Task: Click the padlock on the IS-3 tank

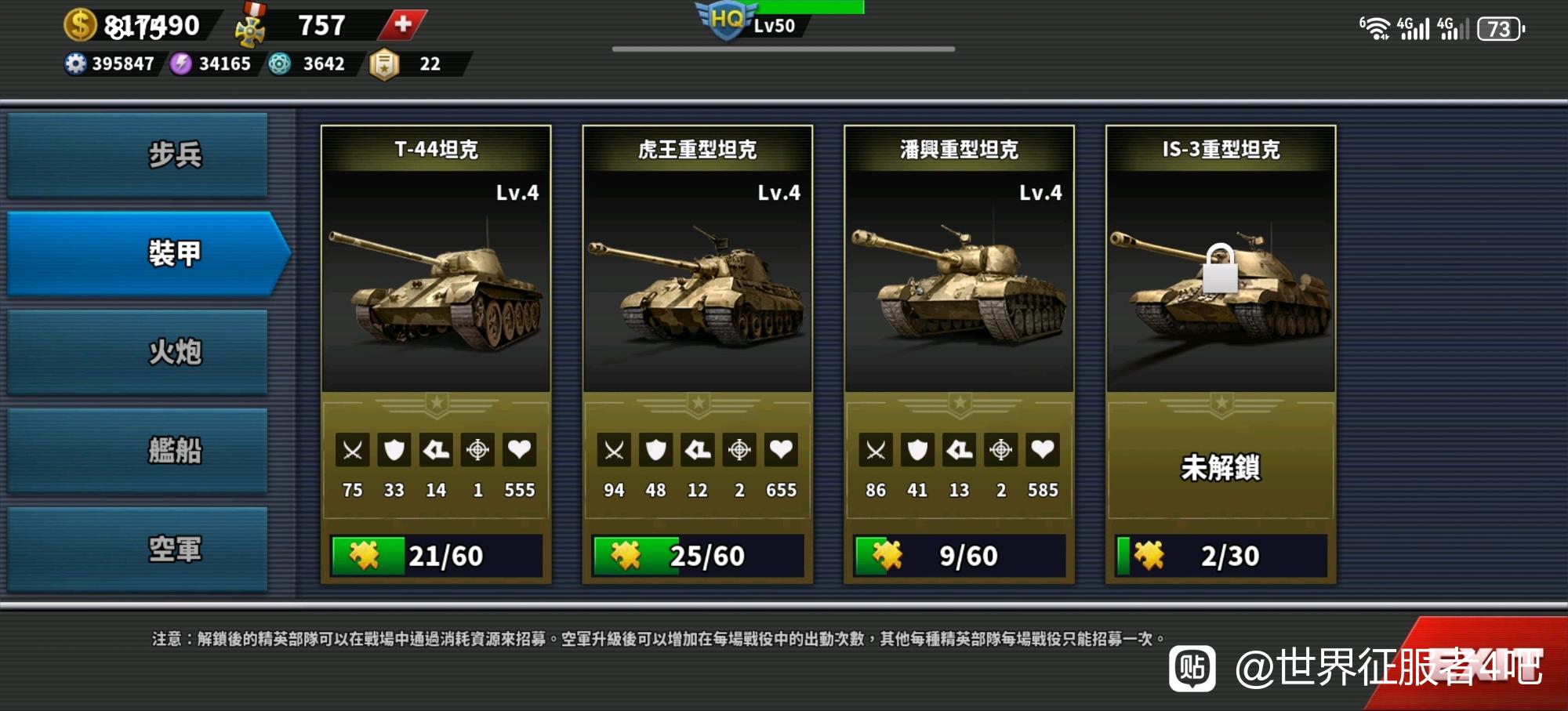Action: tap(1220, 268)
